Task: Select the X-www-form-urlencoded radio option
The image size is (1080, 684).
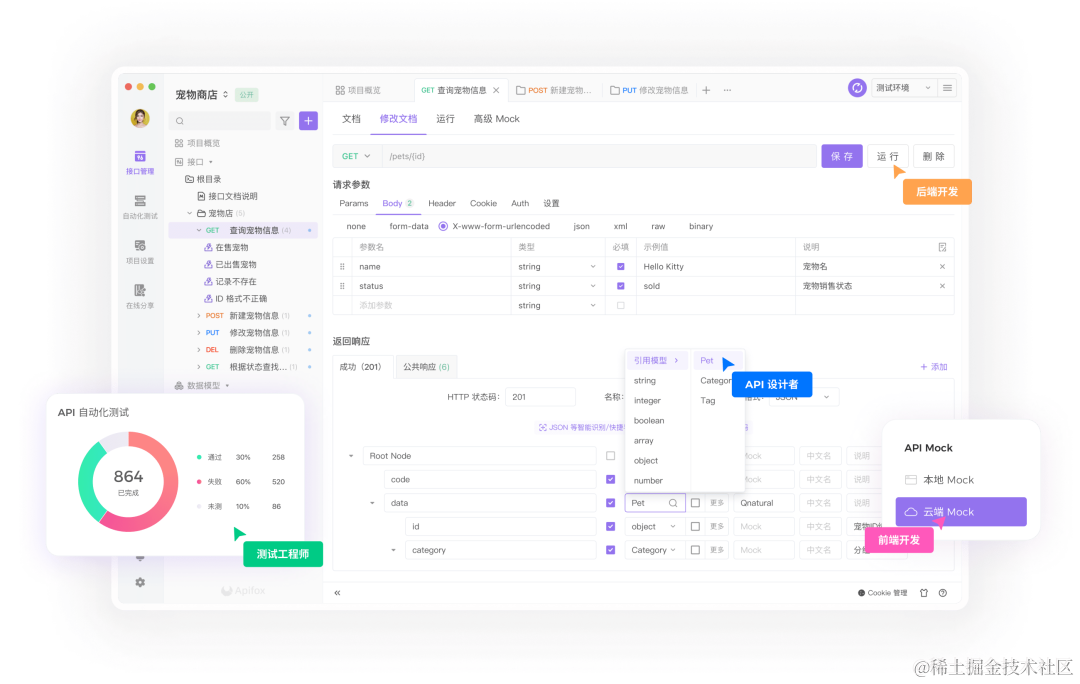Action: [443, 226]
